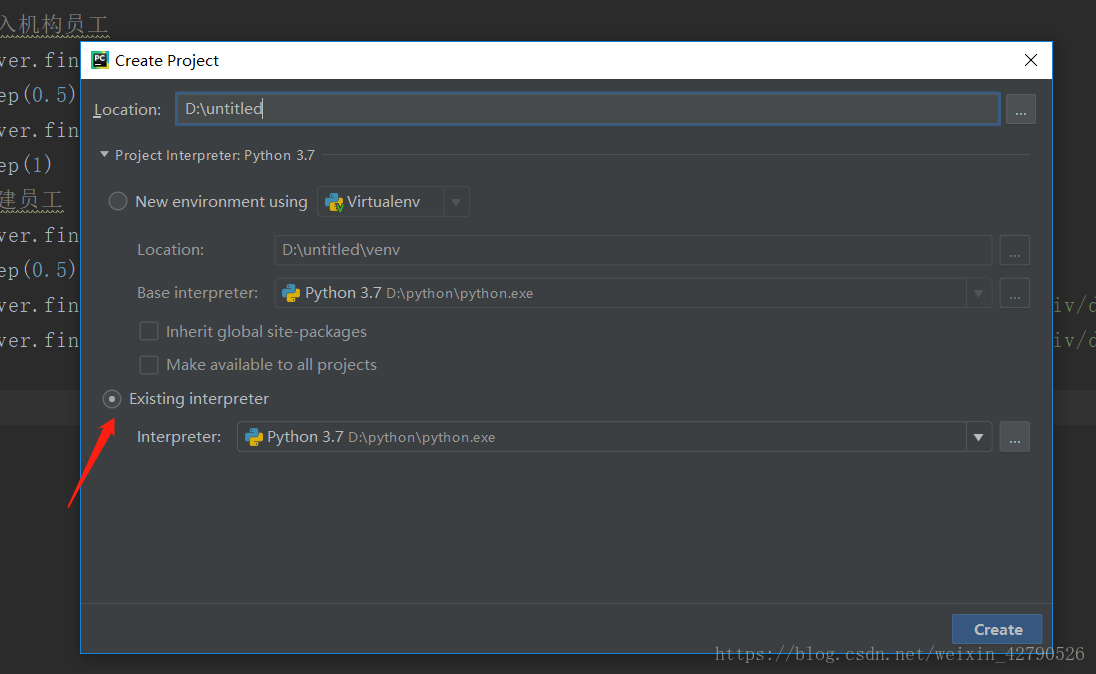
Task: Click the Virtualenv dropdown arrow
Action: click(x=456, y=202)
